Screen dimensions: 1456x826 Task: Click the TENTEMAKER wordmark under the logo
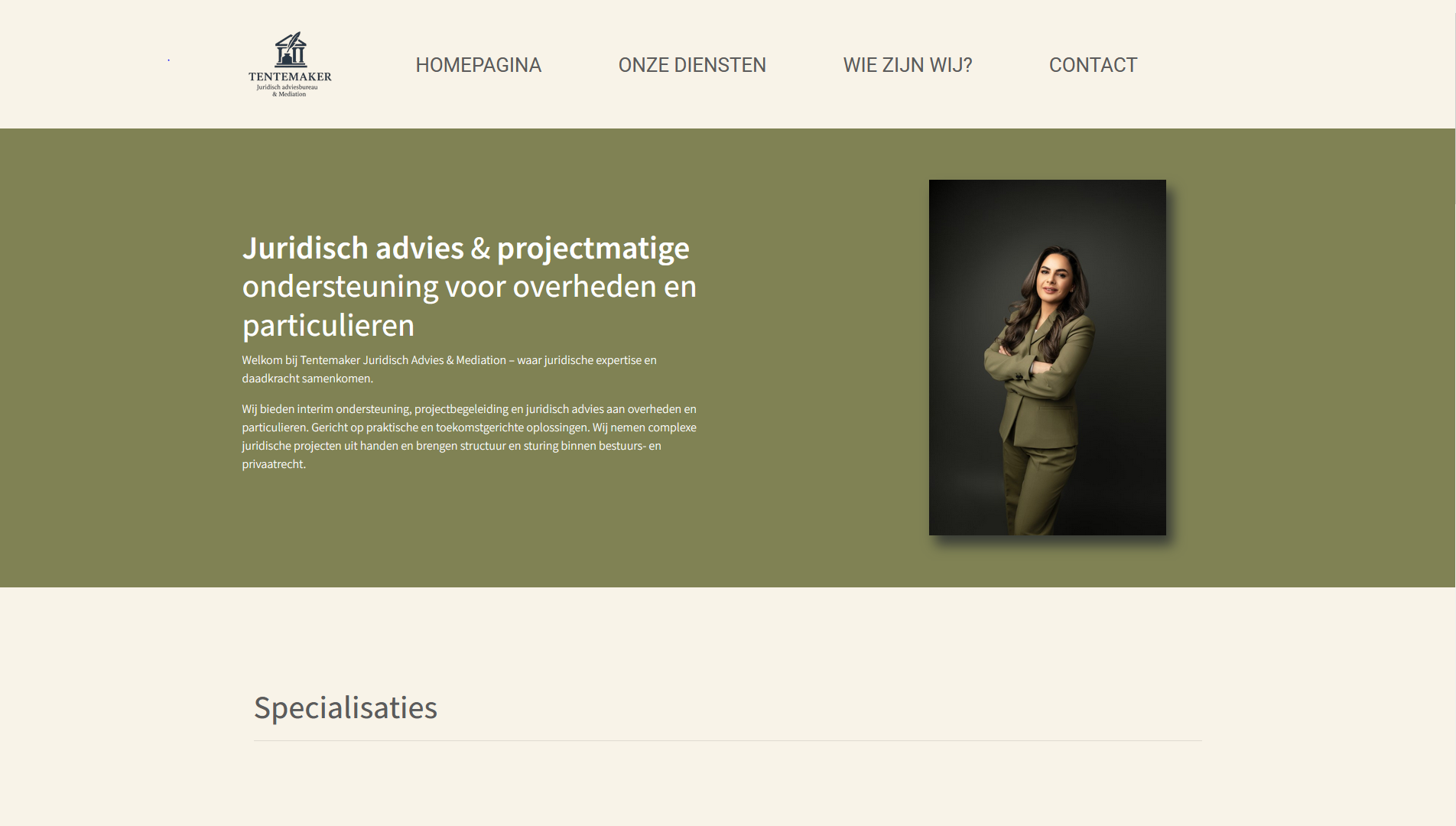click(x=290, y=76)
